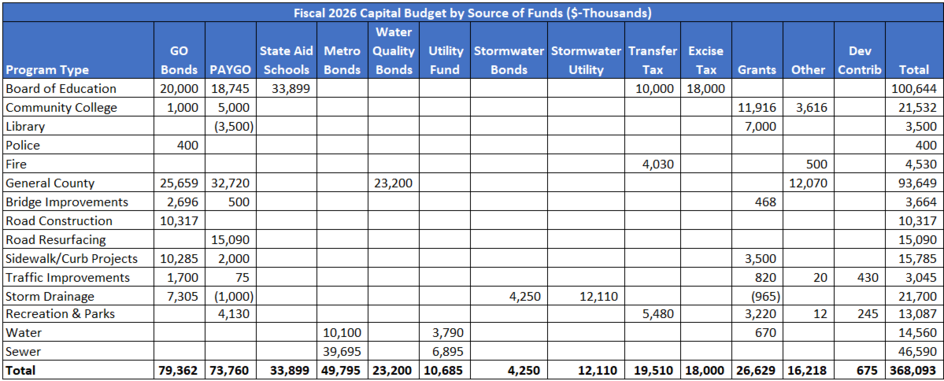Click the 'Police' row label
The height and width of the screenshot is (381, 944).
tap(23, 145)
